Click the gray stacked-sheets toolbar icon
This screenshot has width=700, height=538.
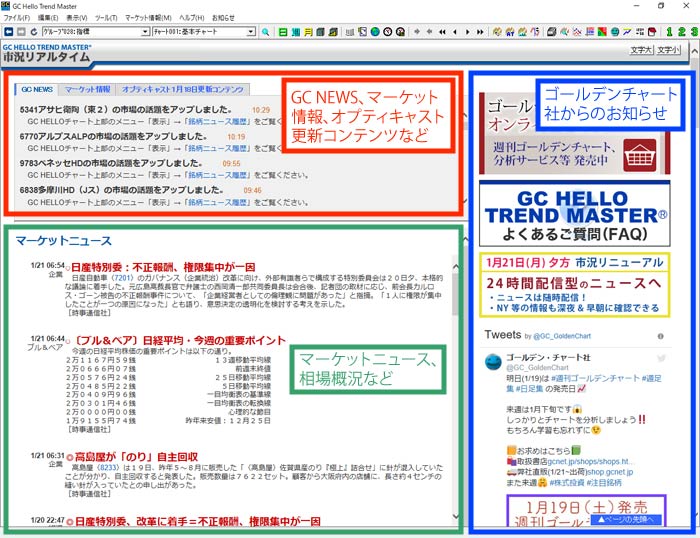pyautogui.click(x=552, y=32)
